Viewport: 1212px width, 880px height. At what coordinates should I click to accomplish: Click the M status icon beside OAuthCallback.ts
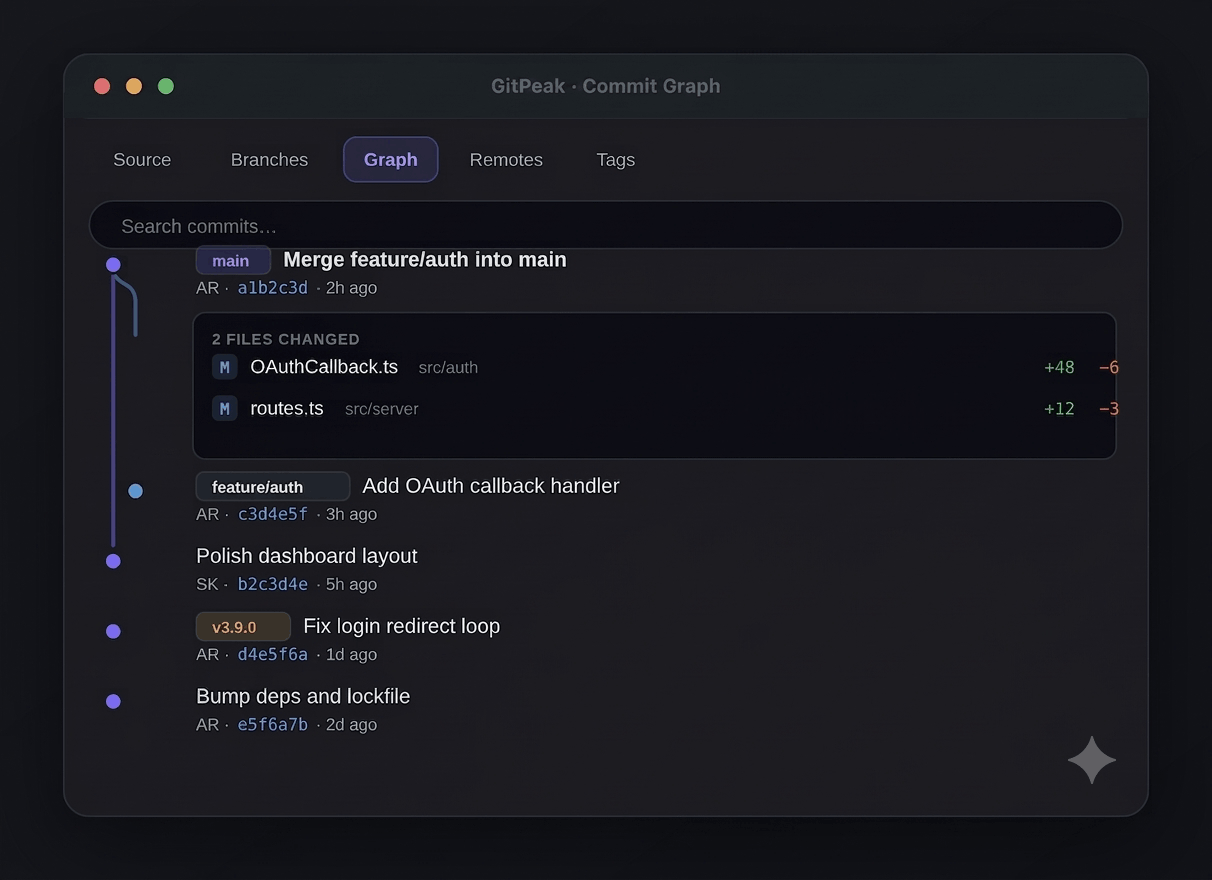225,367
